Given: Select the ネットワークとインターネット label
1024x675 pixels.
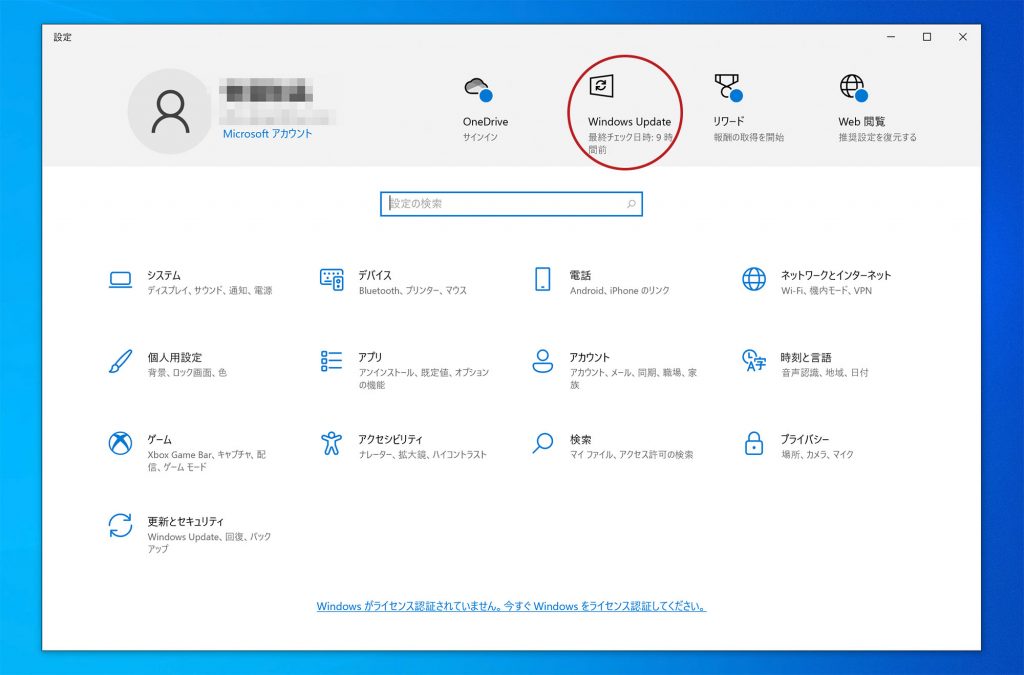Looking at the screenshot, I should click(x=836, y=275).
